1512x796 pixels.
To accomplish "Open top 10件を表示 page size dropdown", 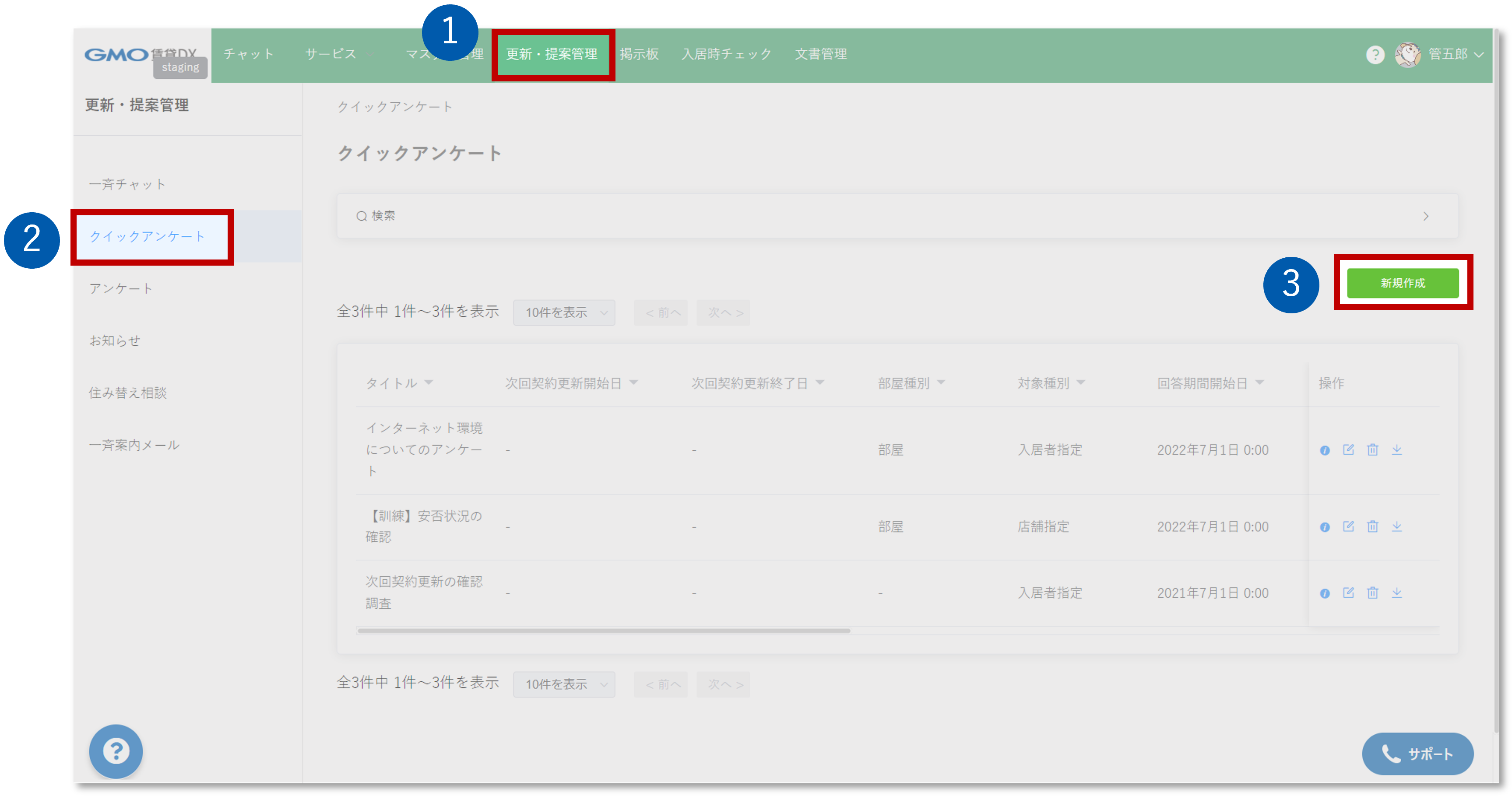I will click(x=564, y=312).
